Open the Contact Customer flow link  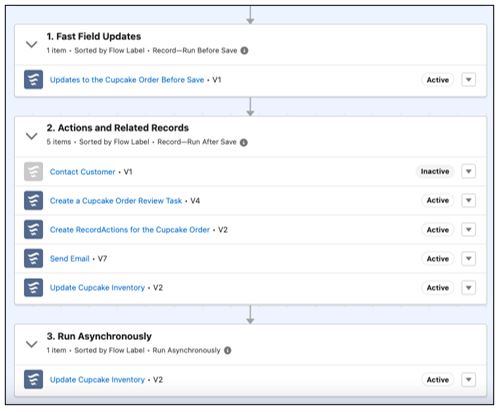(82, 172)
